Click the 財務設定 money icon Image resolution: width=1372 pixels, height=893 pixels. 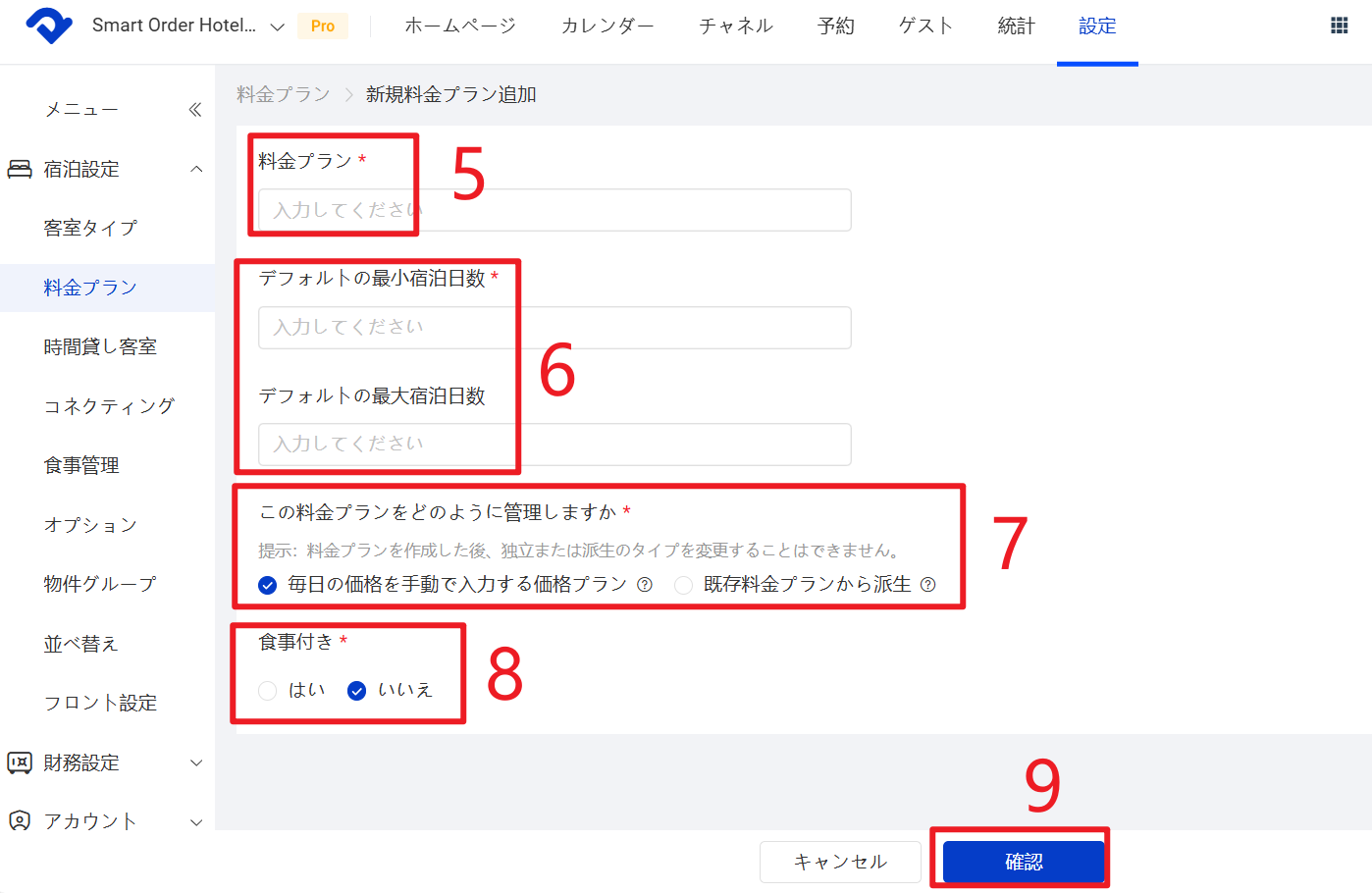(x=20, y=762)
